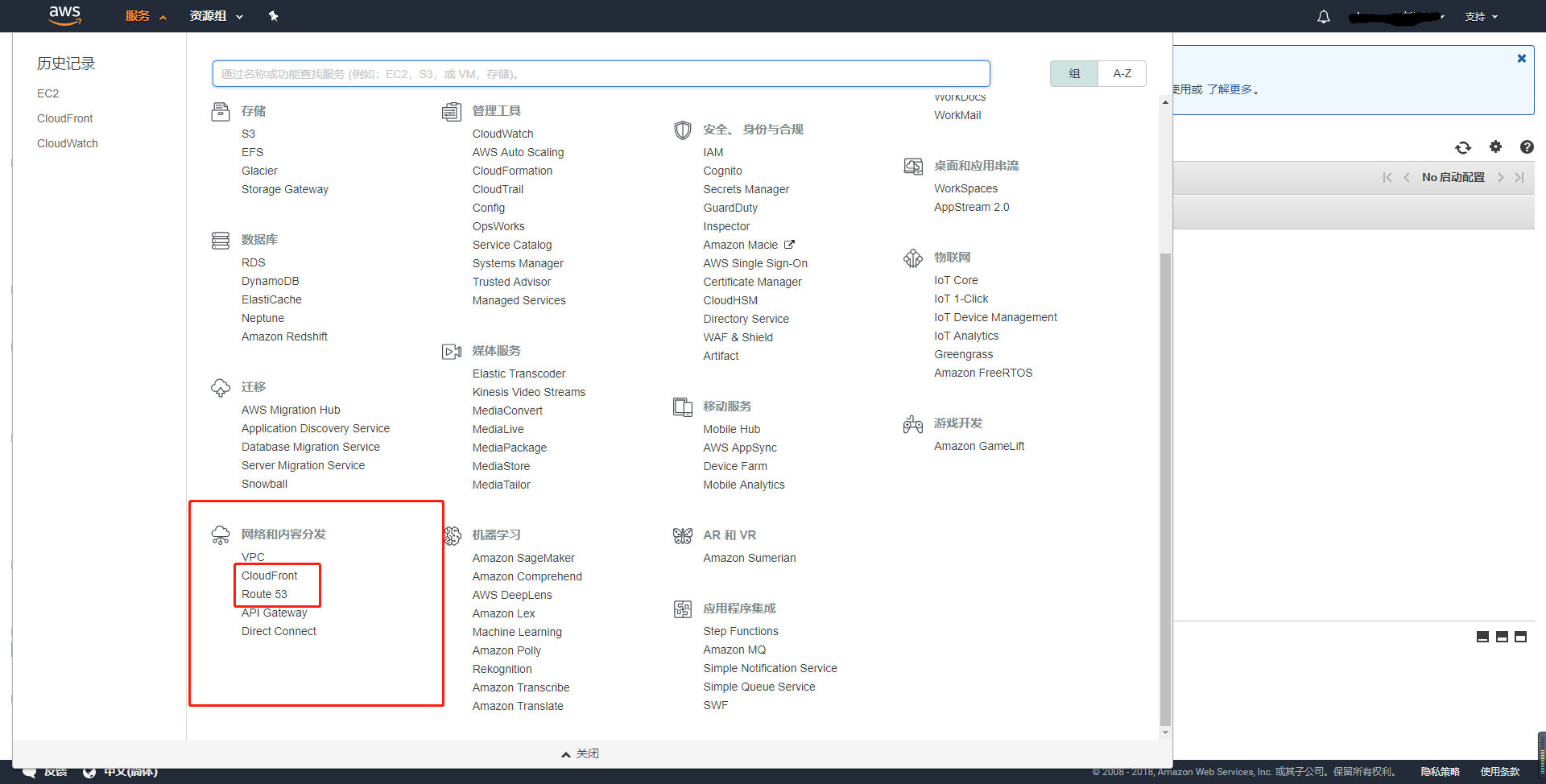The height and width of the screenshot is (784, 1546).
Task: Click the 管理工具 management tools icon
Action: point(452,112)
